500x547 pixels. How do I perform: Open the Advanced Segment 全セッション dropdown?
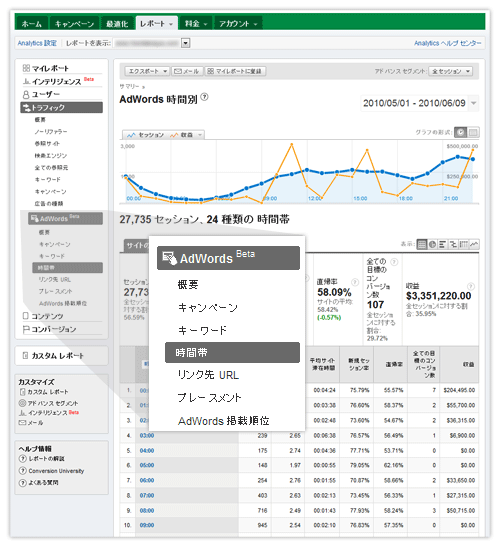click(450, 71)
